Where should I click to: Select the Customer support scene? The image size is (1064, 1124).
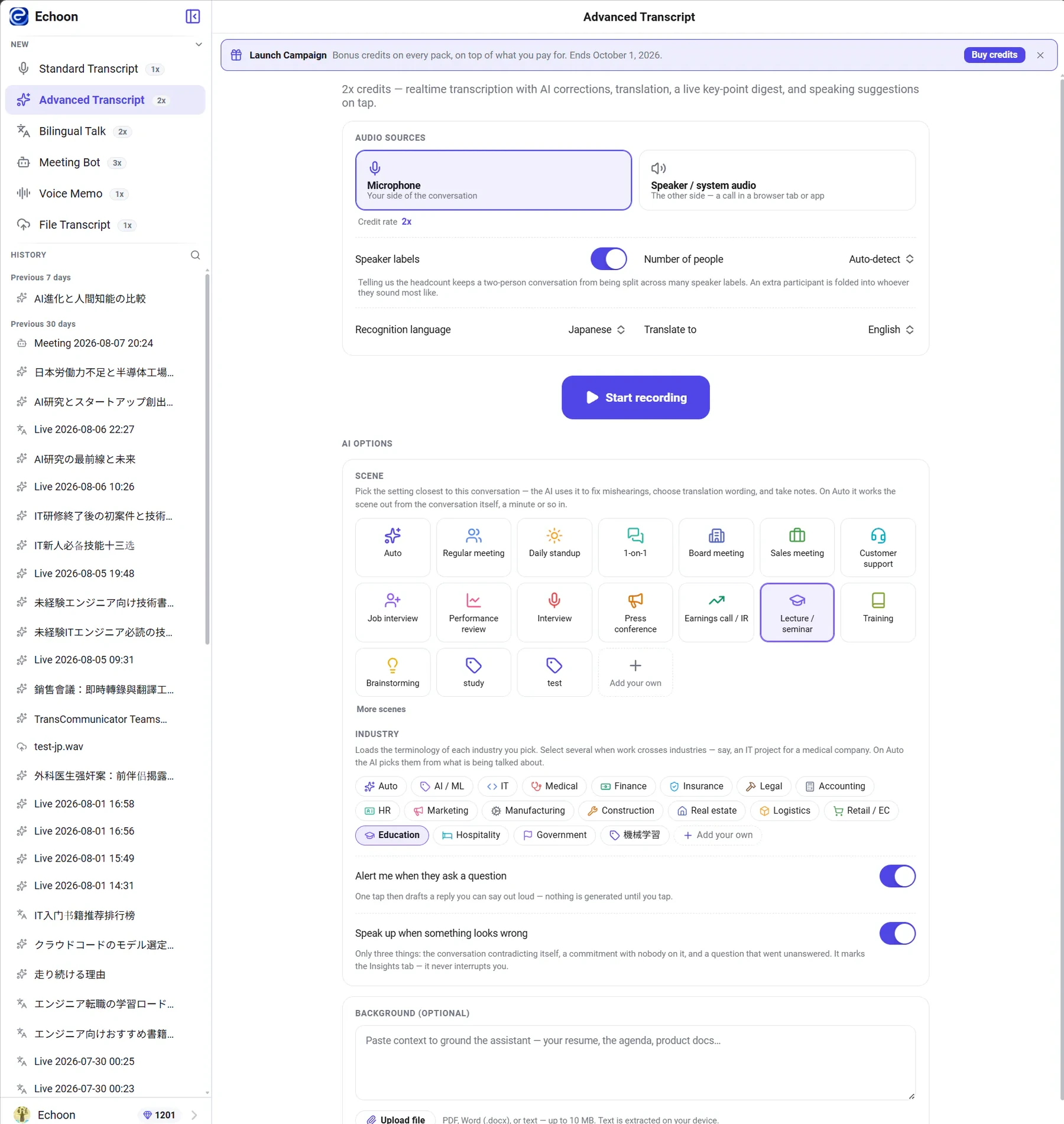tap(878, 547)
